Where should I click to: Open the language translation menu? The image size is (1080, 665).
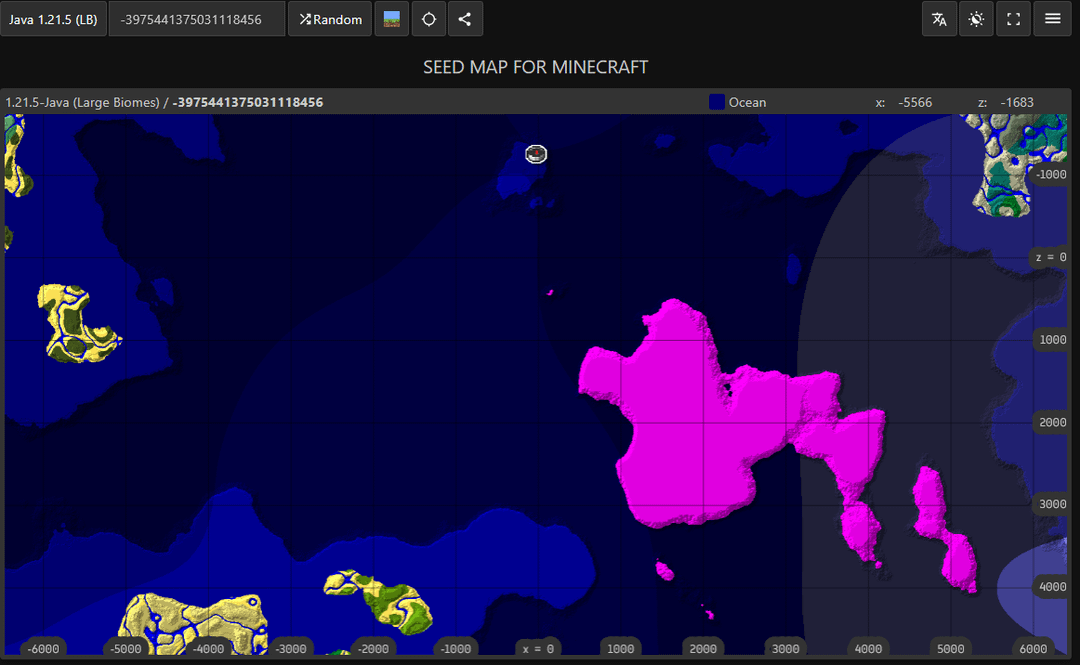tap(939, 19)
